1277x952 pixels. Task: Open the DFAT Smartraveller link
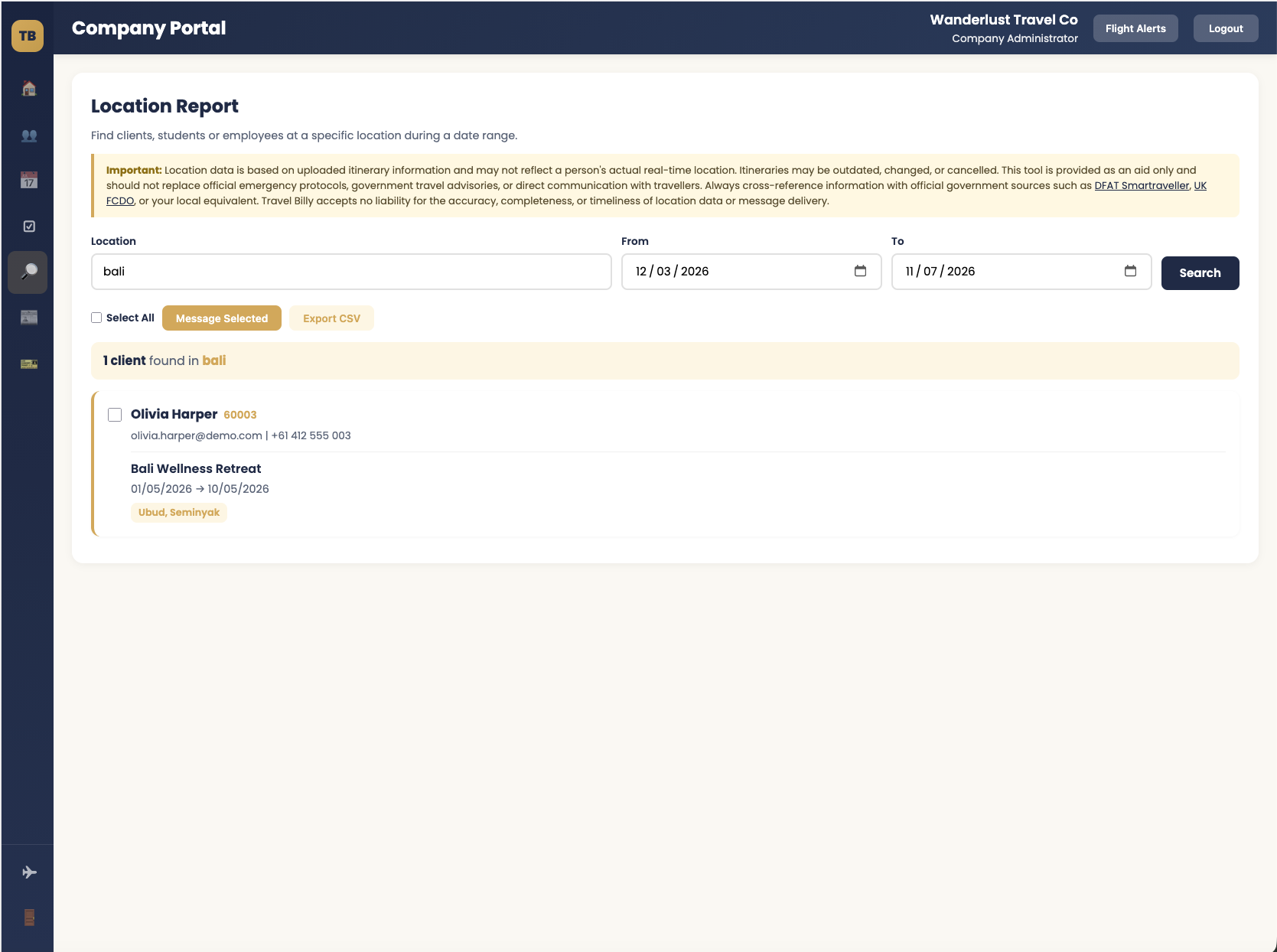[x=1142, y=185]
